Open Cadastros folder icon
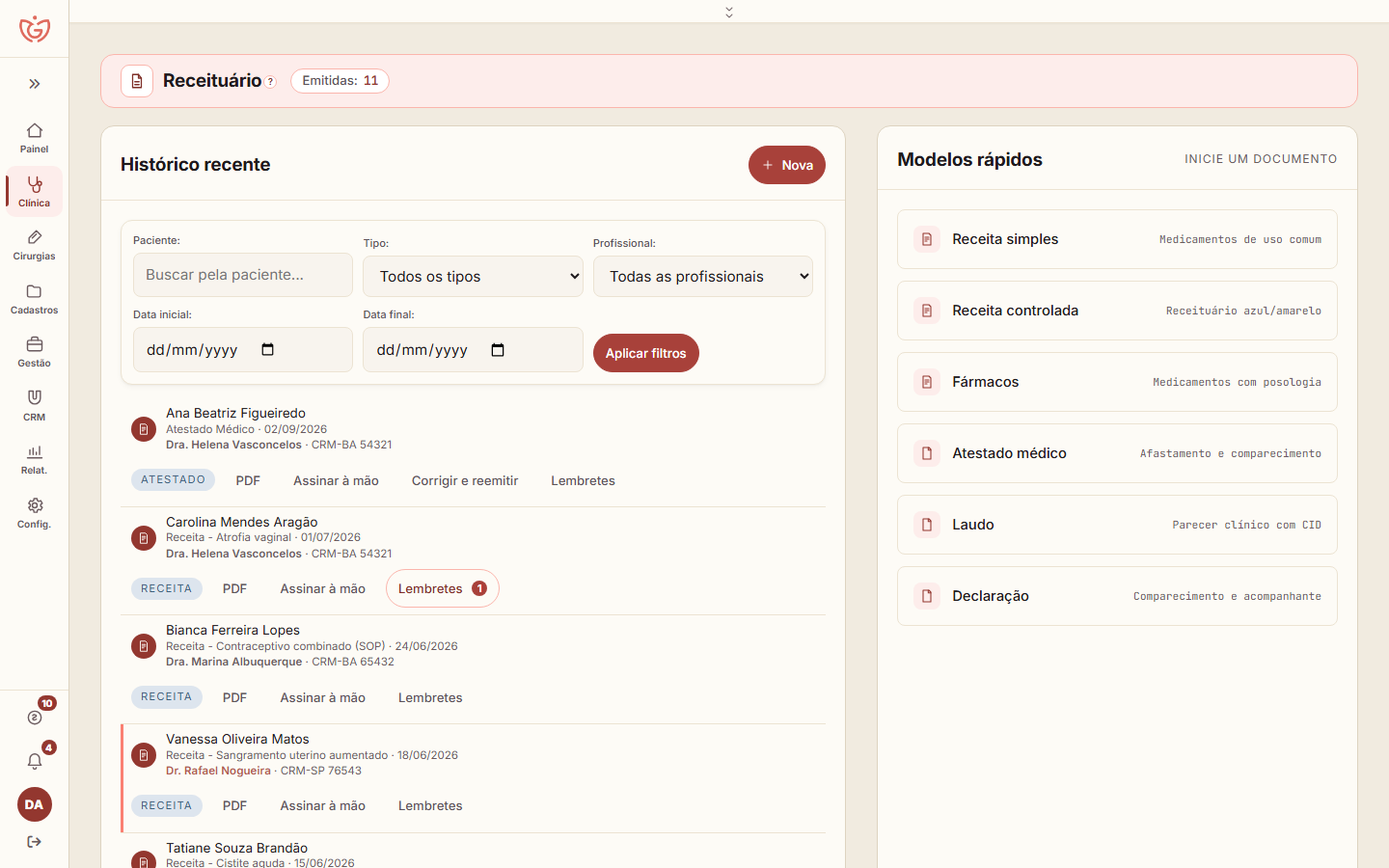1389x868 pixels. 34,299
